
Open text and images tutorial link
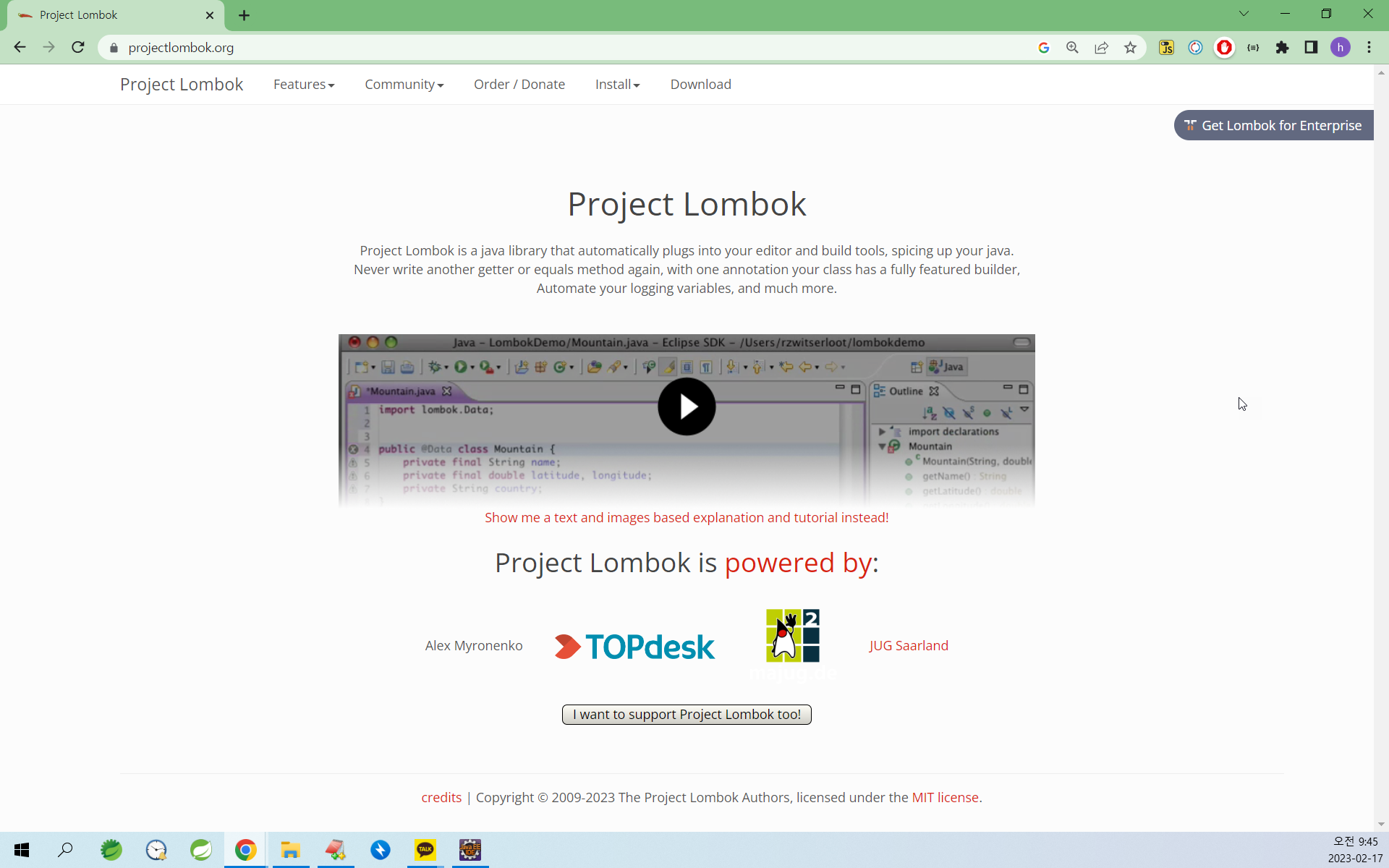coord(687,518)
